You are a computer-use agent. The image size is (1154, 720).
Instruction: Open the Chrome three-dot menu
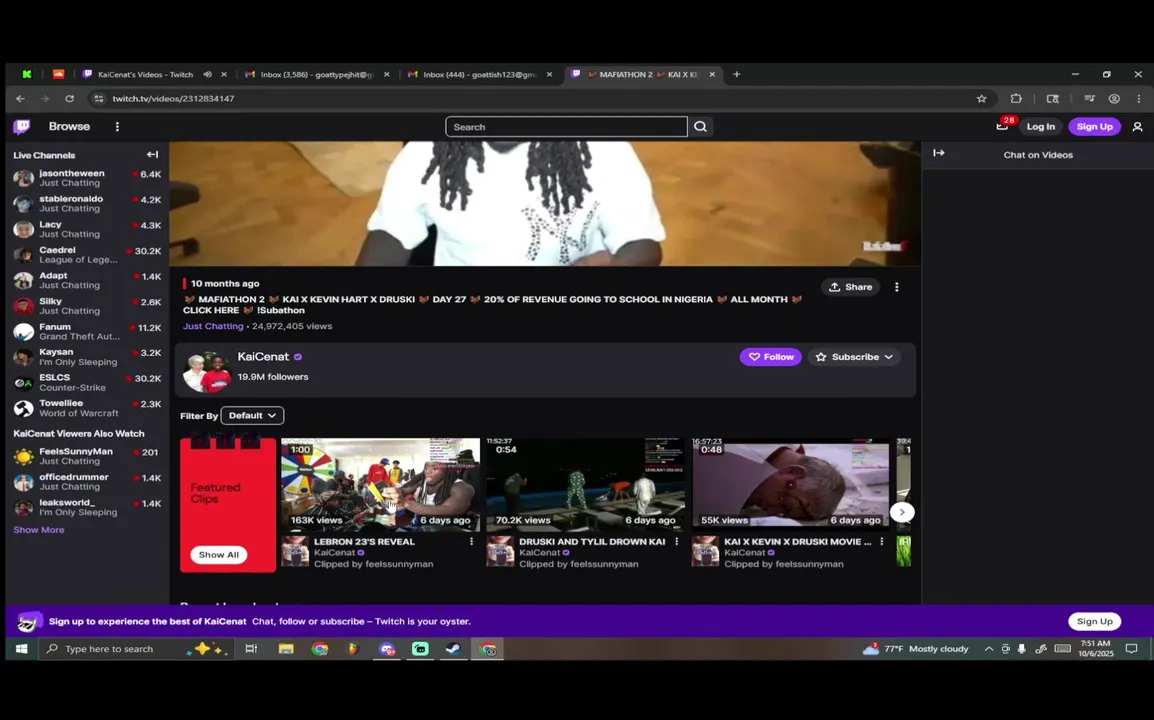pyautogui.click(x=1139, y=99)
